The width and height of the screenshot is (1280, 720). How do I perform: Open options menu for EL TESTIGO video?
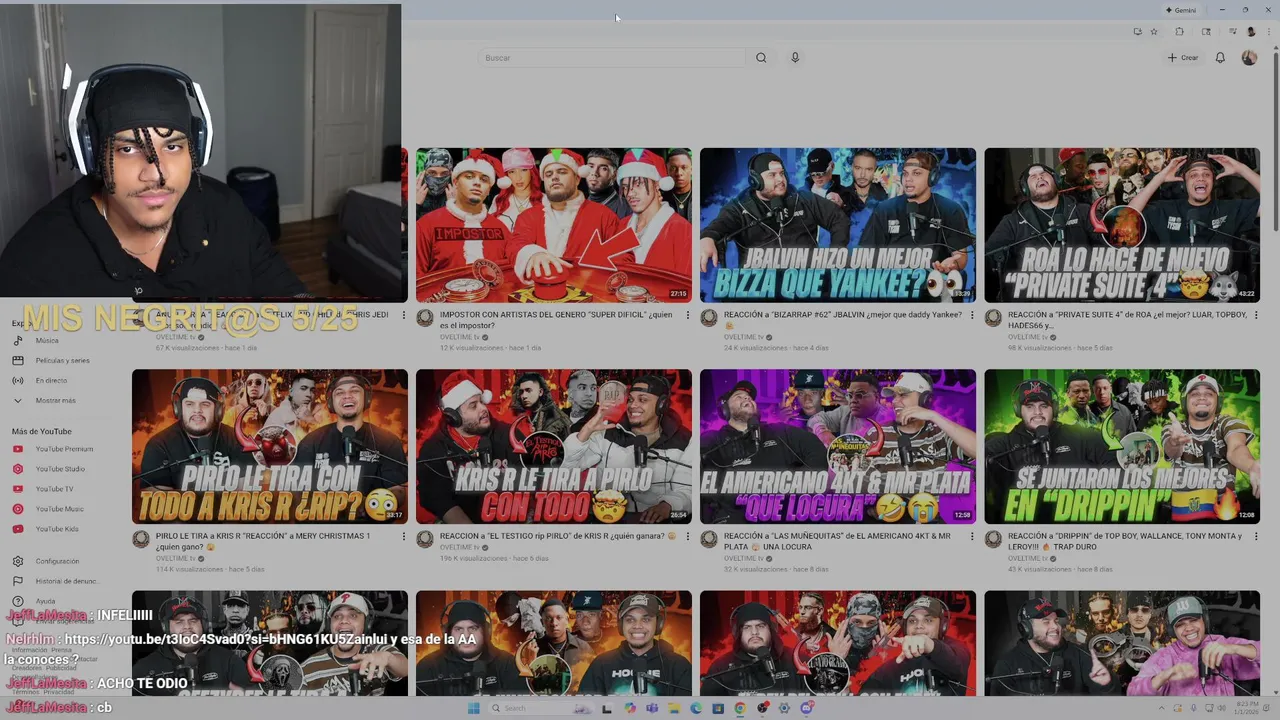tap(688, 536)
